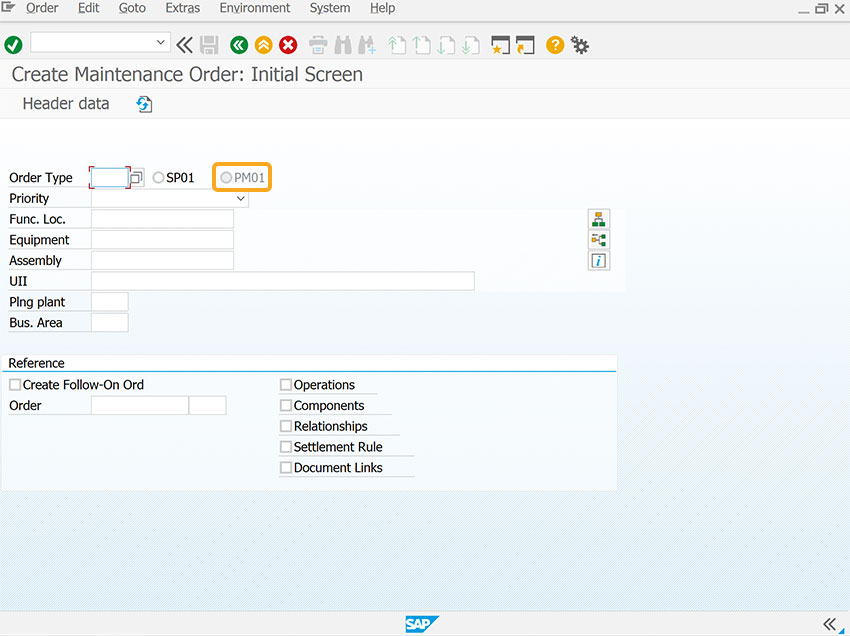The width and height of the screenshot is (850, 636).
Task: Click the Create New Session icon
Action: point(500,45)
